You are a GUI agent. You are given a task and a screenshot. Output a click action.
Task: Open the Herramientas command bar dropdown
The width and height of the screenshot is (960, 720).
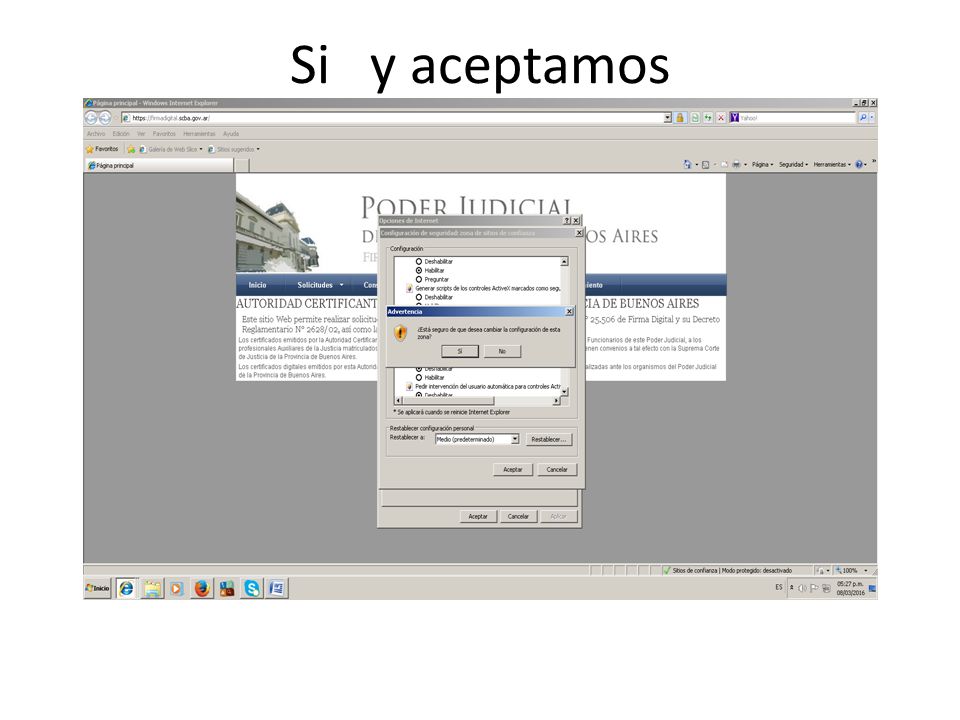pyautogui.click(x=832, y=164)
